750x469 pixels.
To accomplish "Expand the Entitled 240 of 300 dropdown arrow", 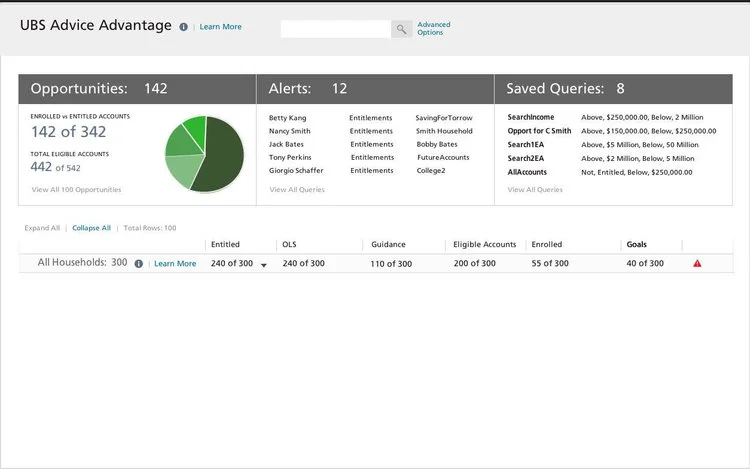I will 264,265.
